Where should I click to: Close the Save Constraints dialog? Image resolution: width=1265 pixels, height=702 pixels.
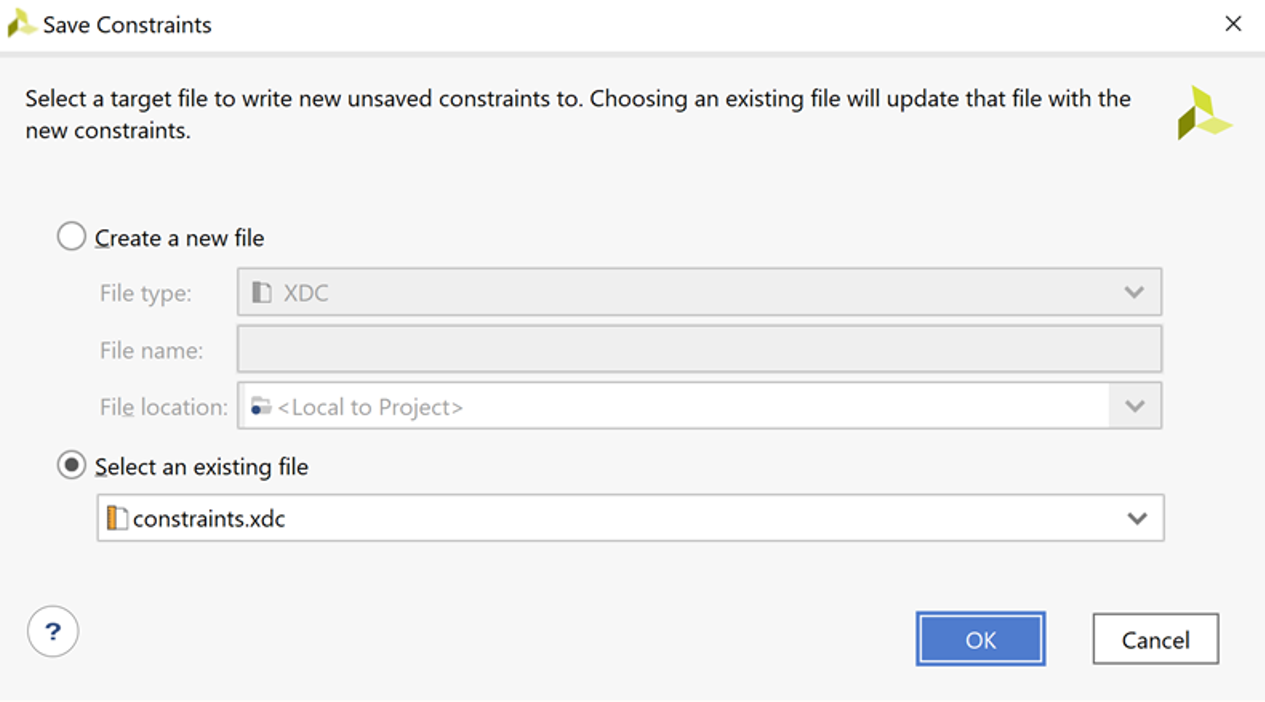tap(1233, 24)
